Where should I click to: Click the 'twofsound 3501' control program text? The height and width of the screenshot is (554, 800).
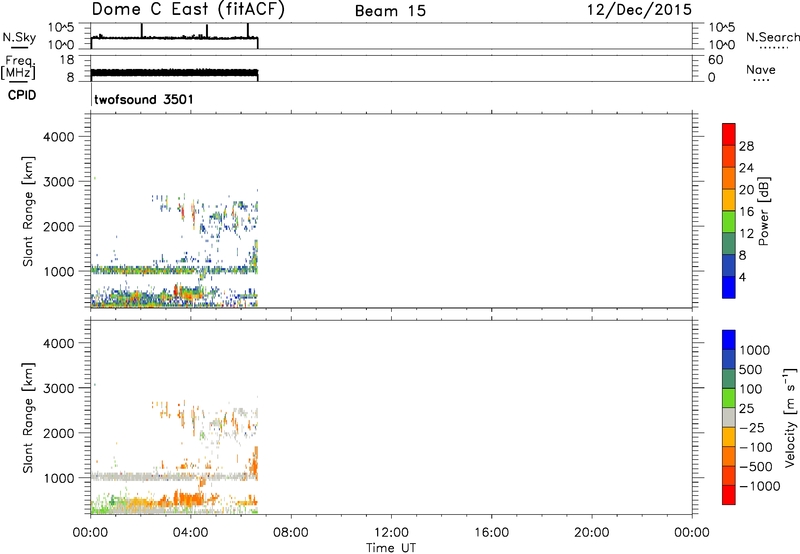[144, 99]
